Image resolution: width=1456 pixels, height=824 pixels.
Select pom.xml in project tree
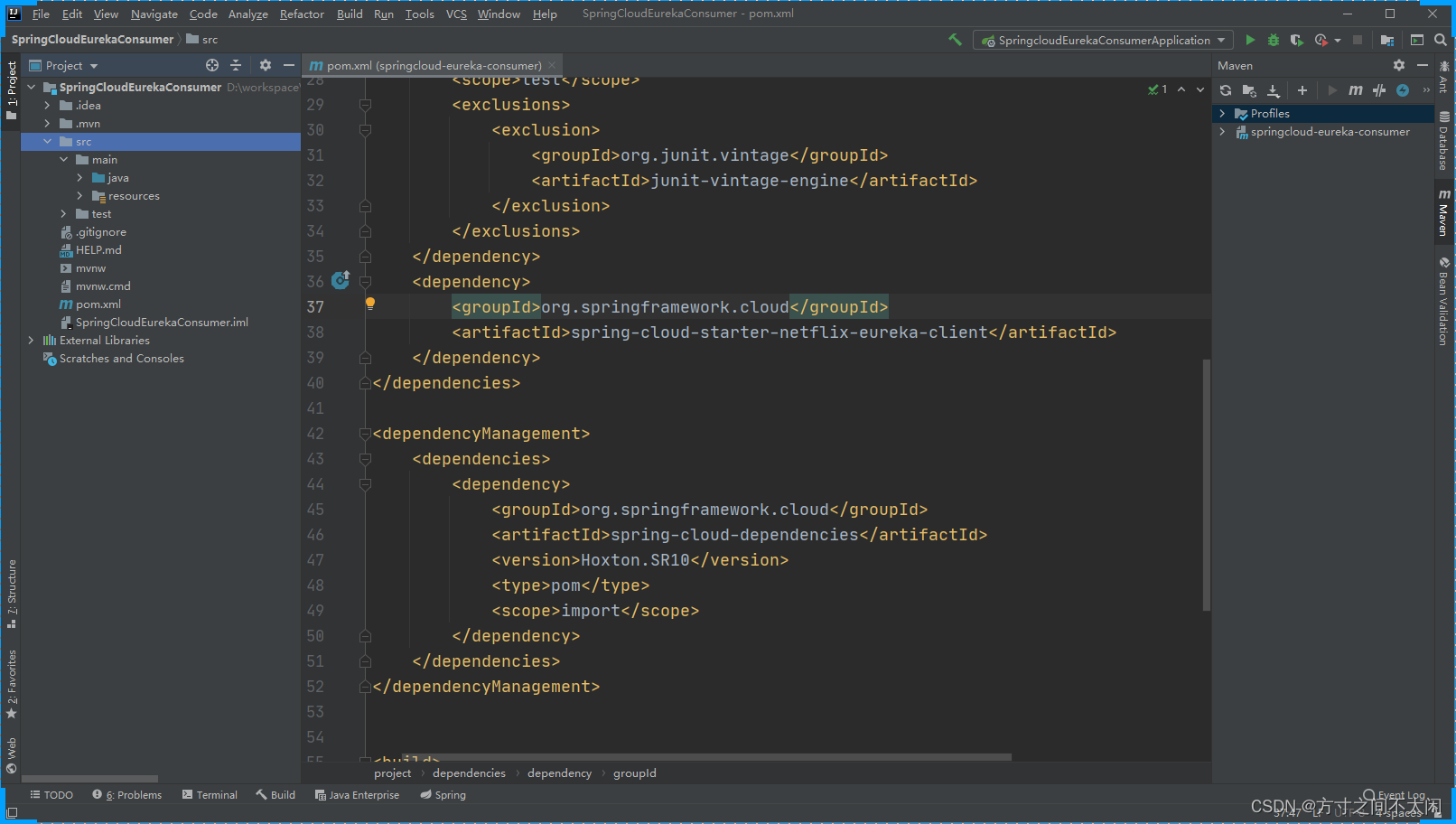tap(98, 304)
